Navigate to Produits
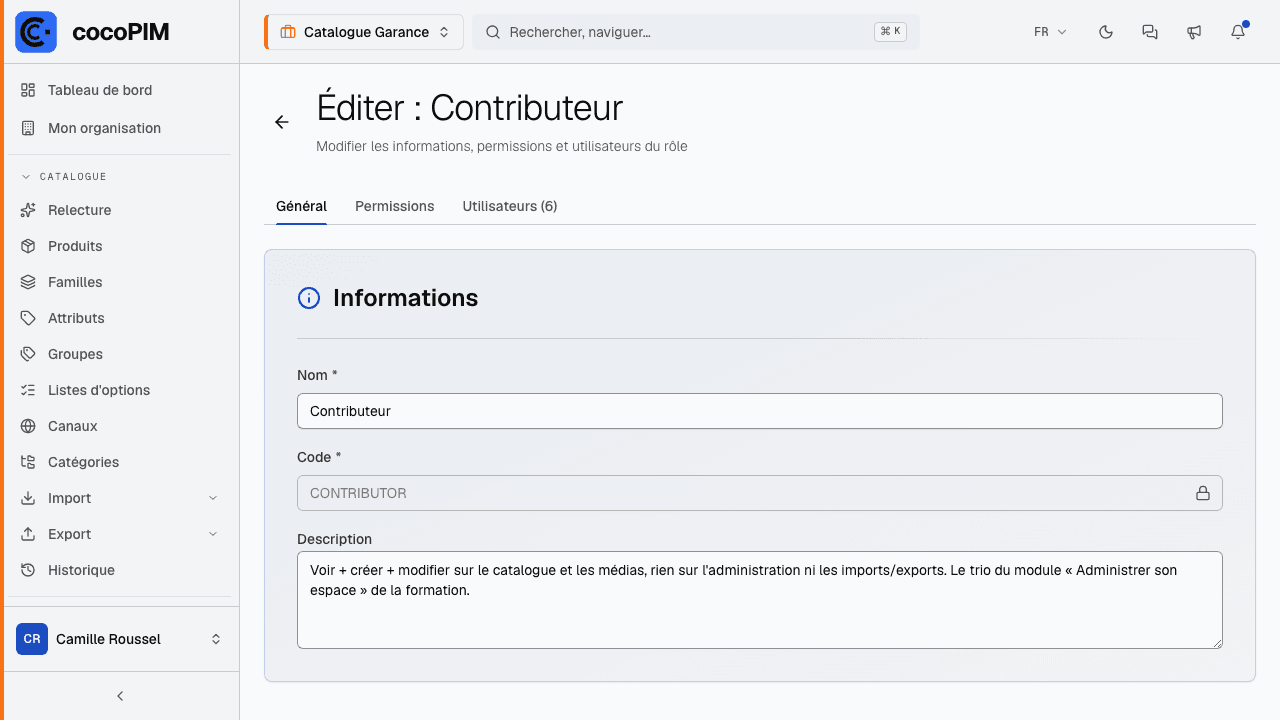Image resolution: width=1280 pixels, height=720 pixels. point(120,246)
